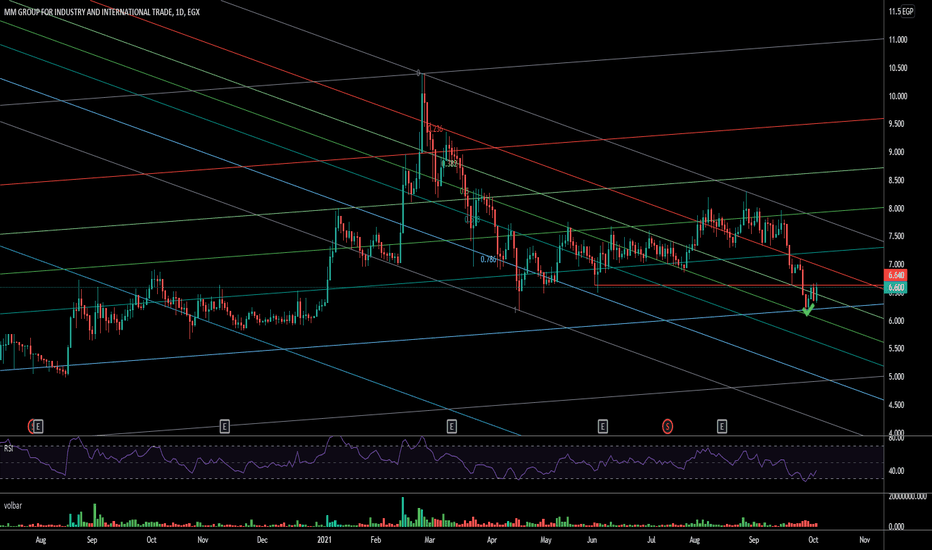Click the 5.500 price axis label
The height and width of the screenshot is (550, 932).
point(896,348)
